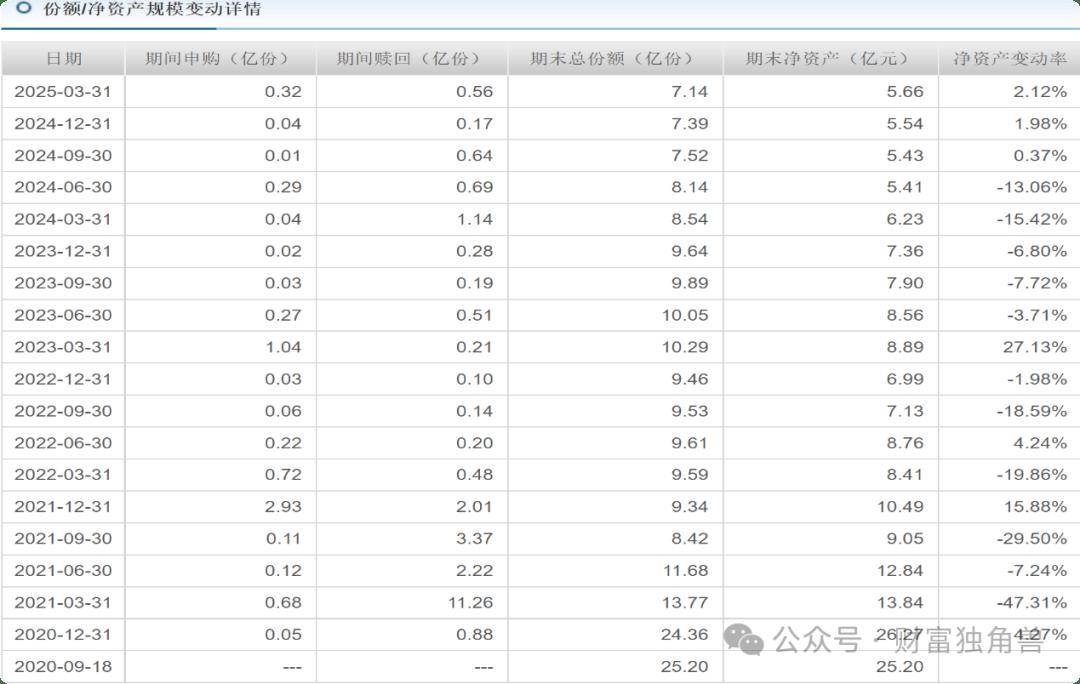The height and width of the screenshot is (684, 1080).
Task: Select the date cell 2021-12-31
Action: click(63, 507)
